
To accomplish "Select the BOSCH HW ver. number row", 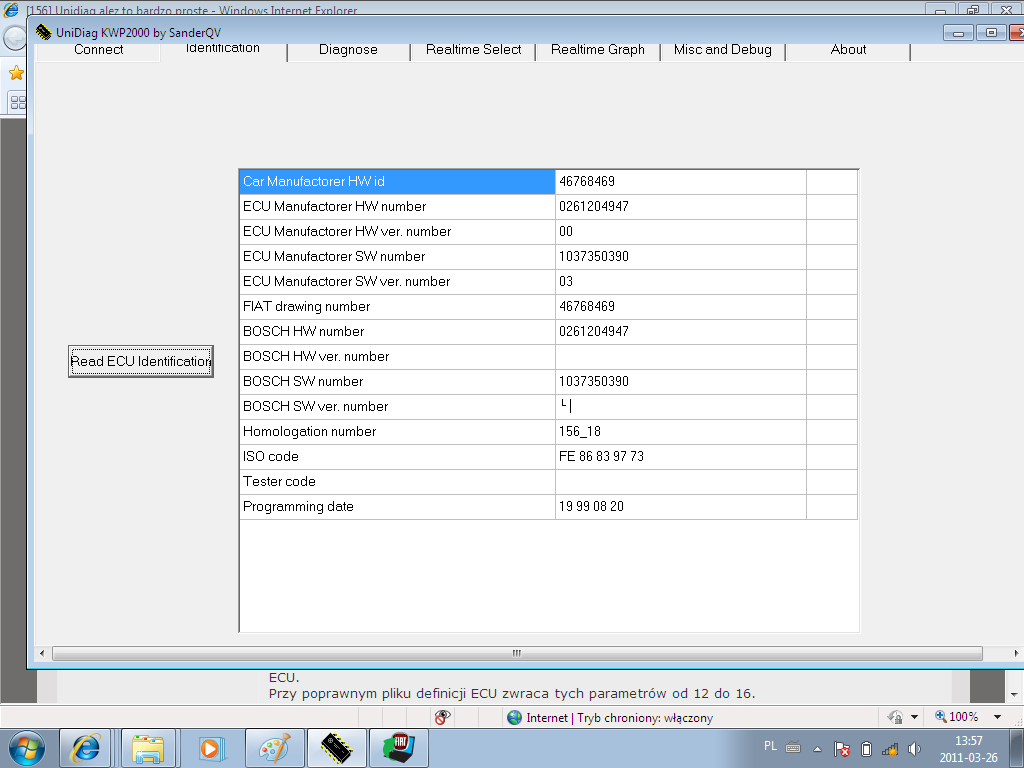I will click(x=548, y=357).
